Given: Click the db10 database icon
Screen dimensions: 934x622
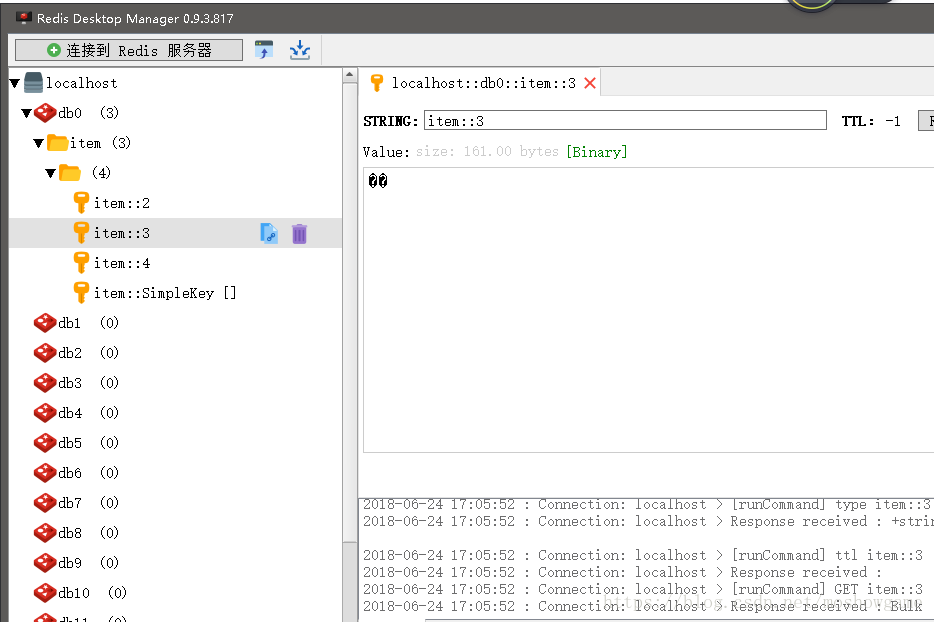Looking at the screenshot, I should pyautogui.click(x=45, y=592).
